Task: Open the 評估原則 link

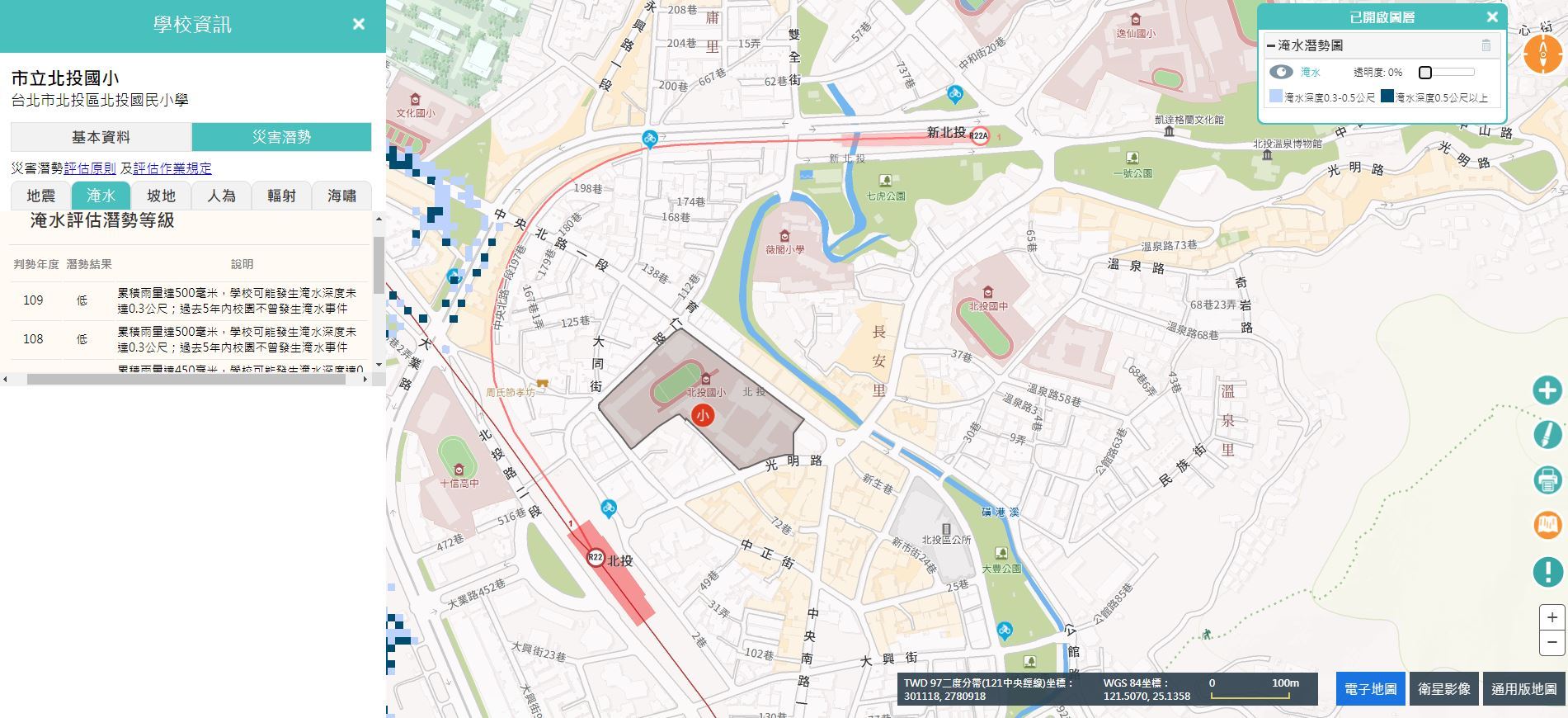Action: [x=90, y=168]
